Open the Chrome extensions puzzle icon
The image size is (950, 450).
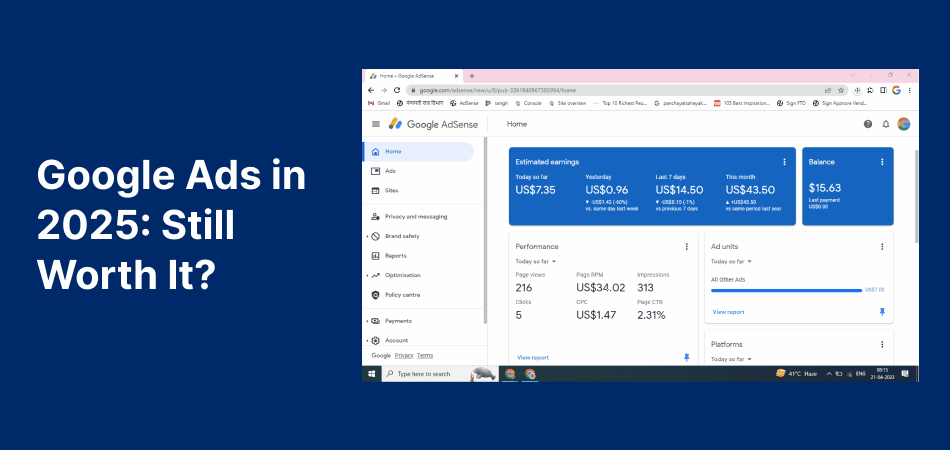pyautogui.click(x=871, y=90)
